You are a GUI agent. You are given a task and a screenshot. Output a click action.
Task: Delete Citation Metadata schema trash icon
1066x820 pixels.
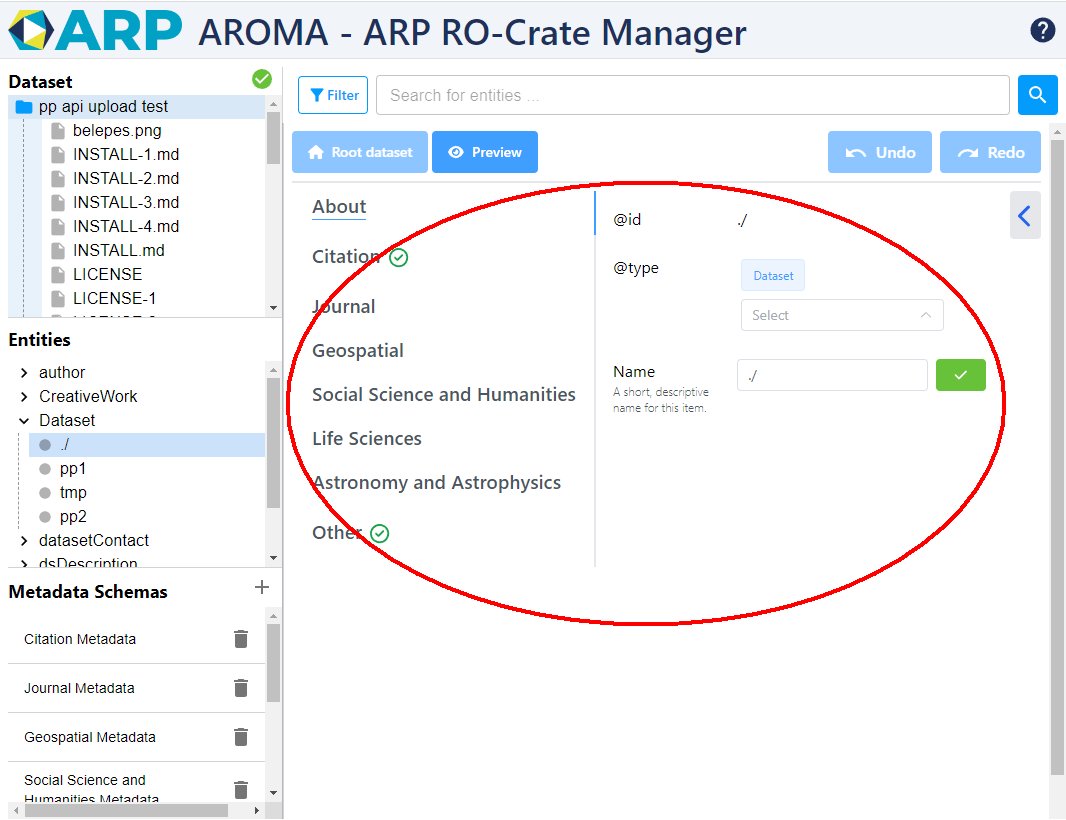[241, 639]
